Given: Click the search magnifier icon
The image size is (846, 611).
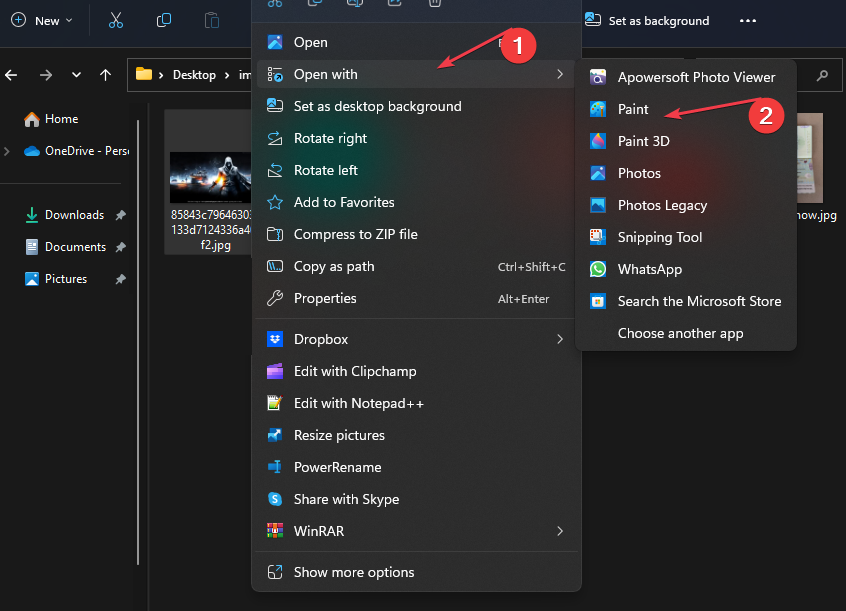Looking at the screenshot, I should pos(822,75).
